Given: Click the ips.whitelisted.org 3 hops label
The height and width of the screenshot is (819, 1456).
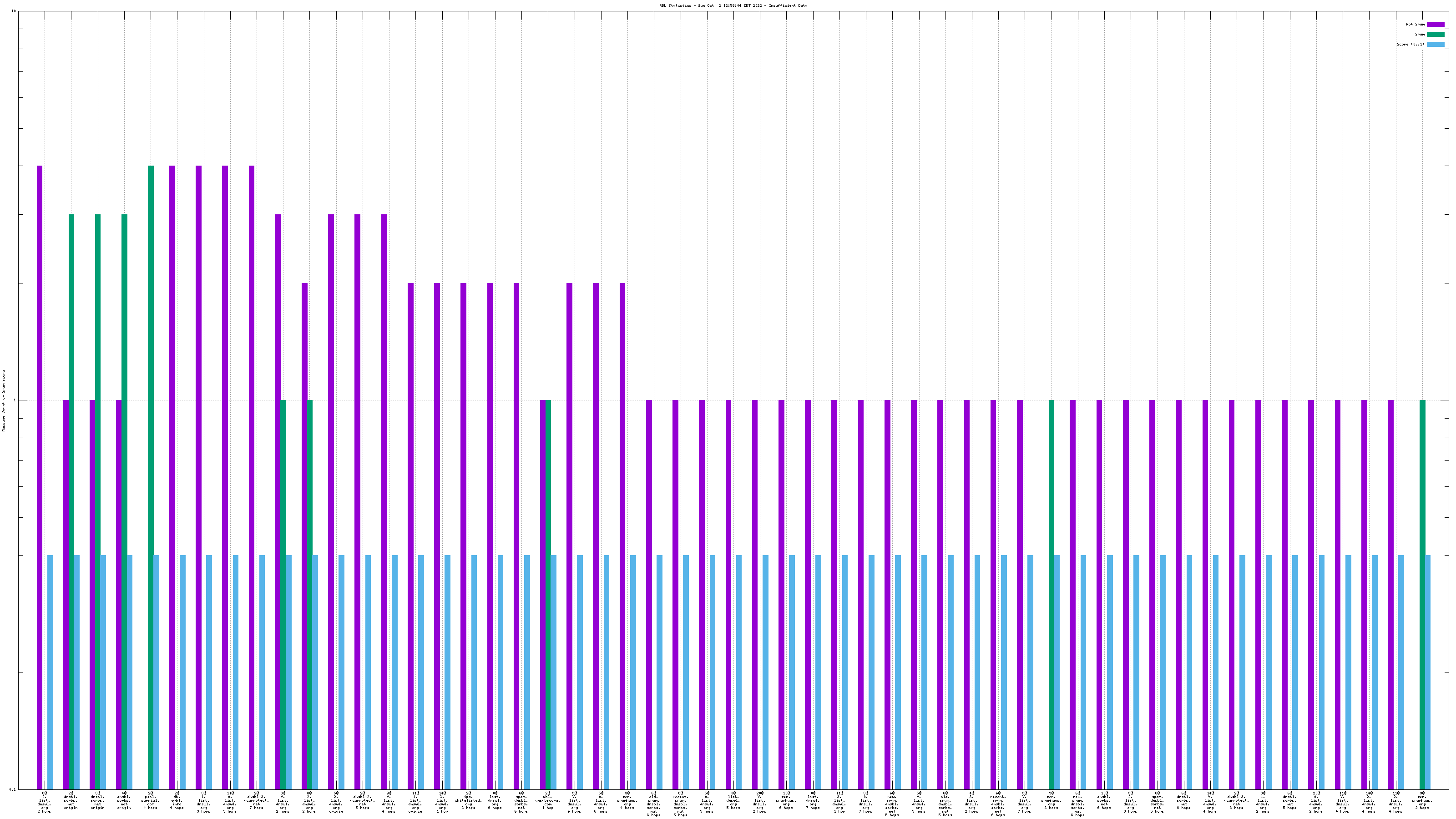Looking at the screenshot, I should point(469,801).
